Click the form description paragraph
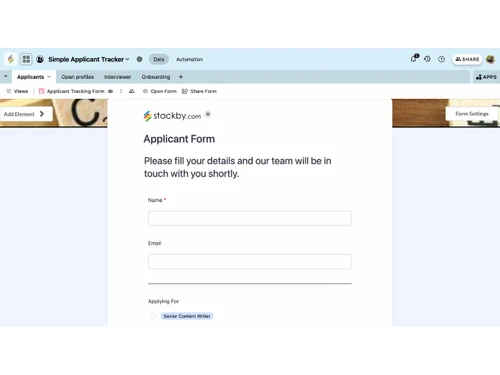Viewport: 500px width, 375px height. tap(238, 167)
